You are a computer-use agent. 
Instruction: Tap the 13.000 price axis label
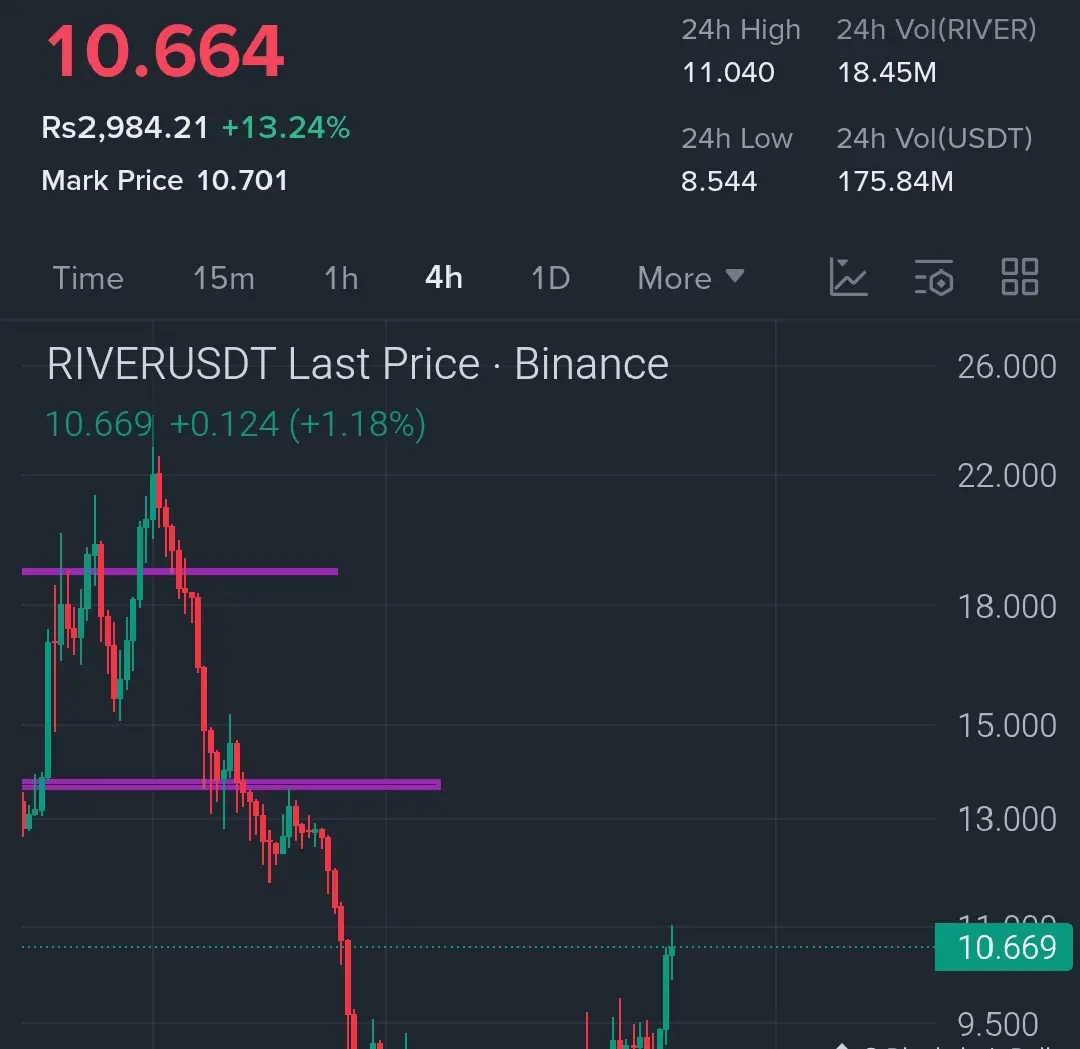click(1006, 819)
